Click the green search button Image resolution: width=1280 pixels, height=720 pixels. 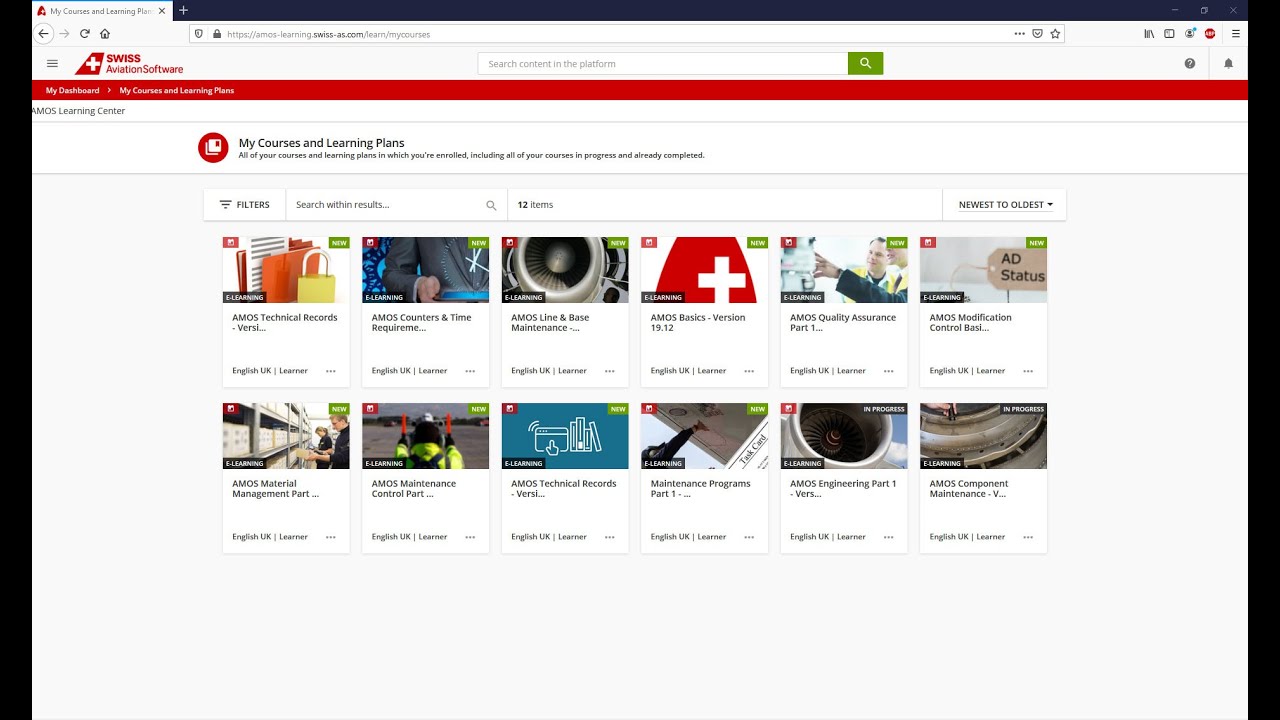[x=865, y=63]
